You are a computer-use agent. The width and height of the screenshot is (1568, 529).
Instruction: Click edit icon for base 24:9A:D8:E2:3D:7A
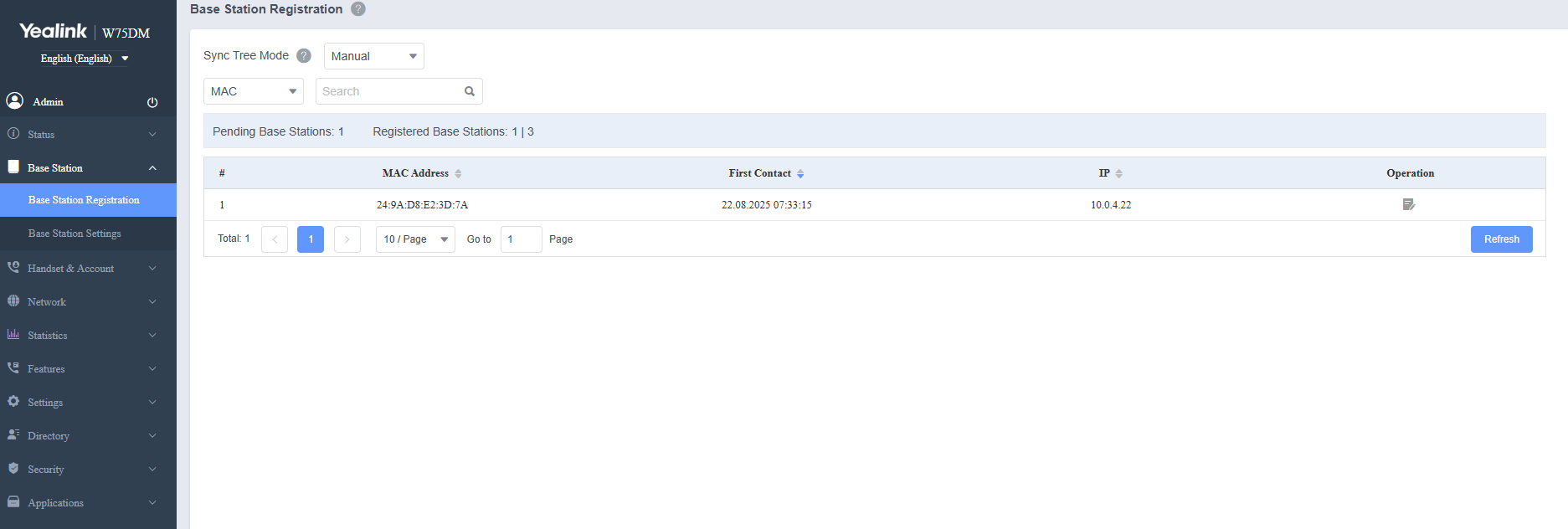[1409, 204]
